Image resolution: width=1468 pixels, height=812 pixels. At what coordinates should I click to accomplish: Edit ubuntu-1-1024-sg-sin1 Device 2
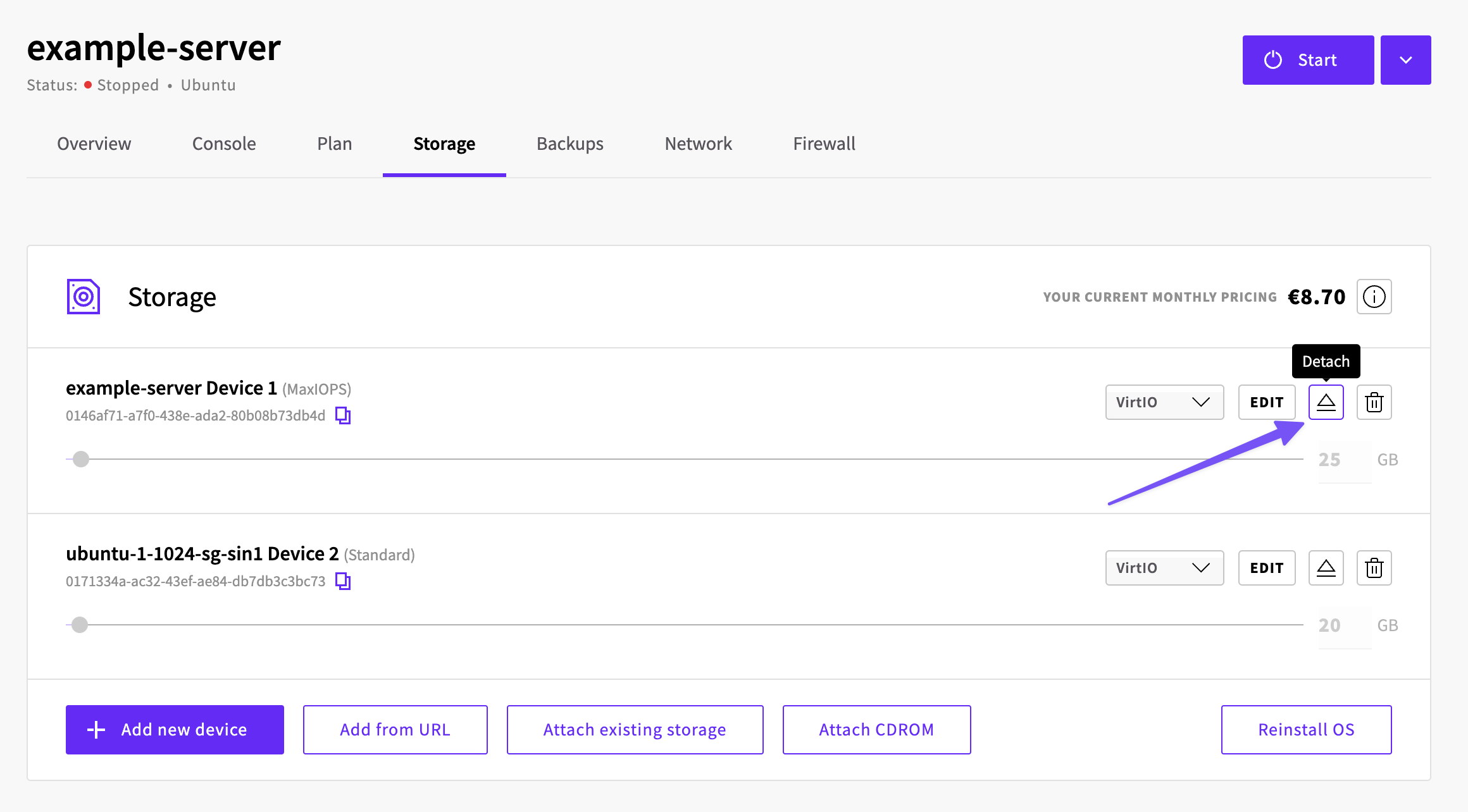pos(1267,568)
